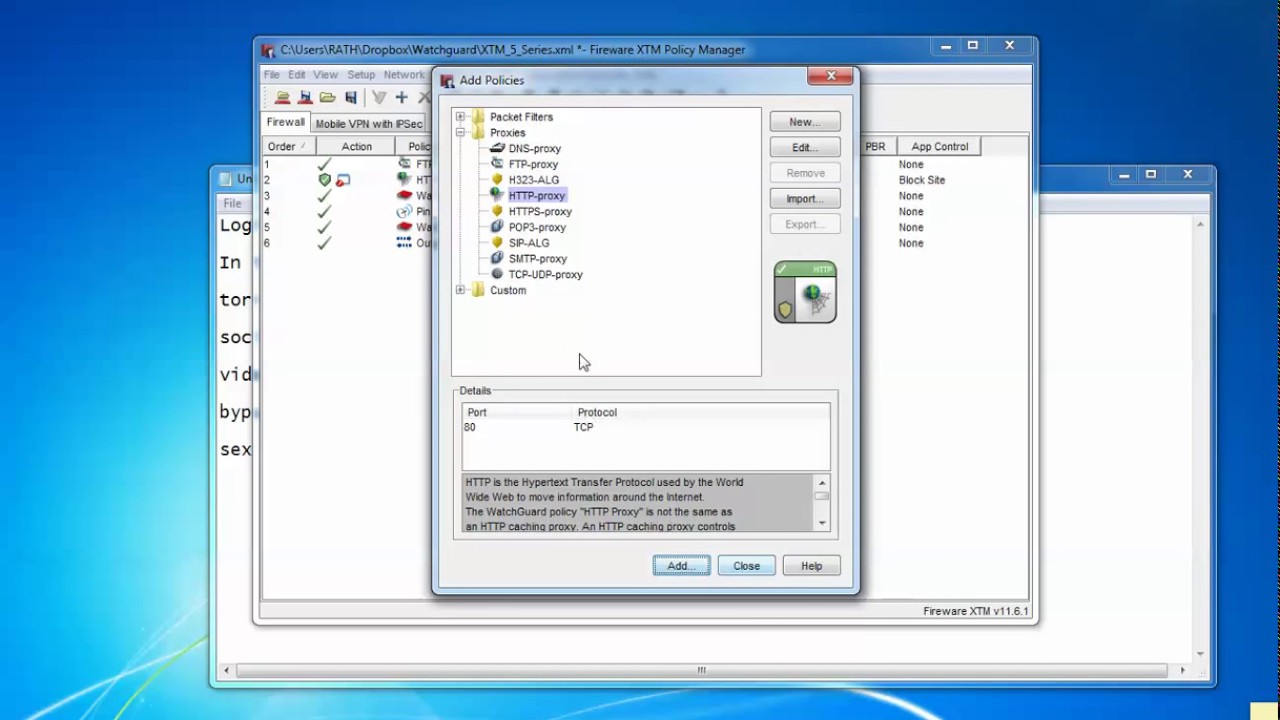Image resolution: width=1280 pixels, height=720 pixels.
Task: Click the Close button at dialog bottom
Action: coord(746,566)
